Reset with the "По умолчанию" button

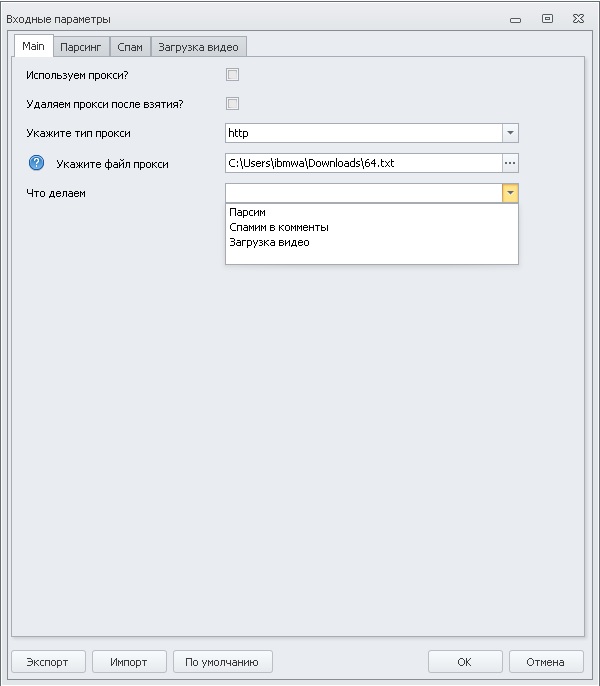pos(222,662)
